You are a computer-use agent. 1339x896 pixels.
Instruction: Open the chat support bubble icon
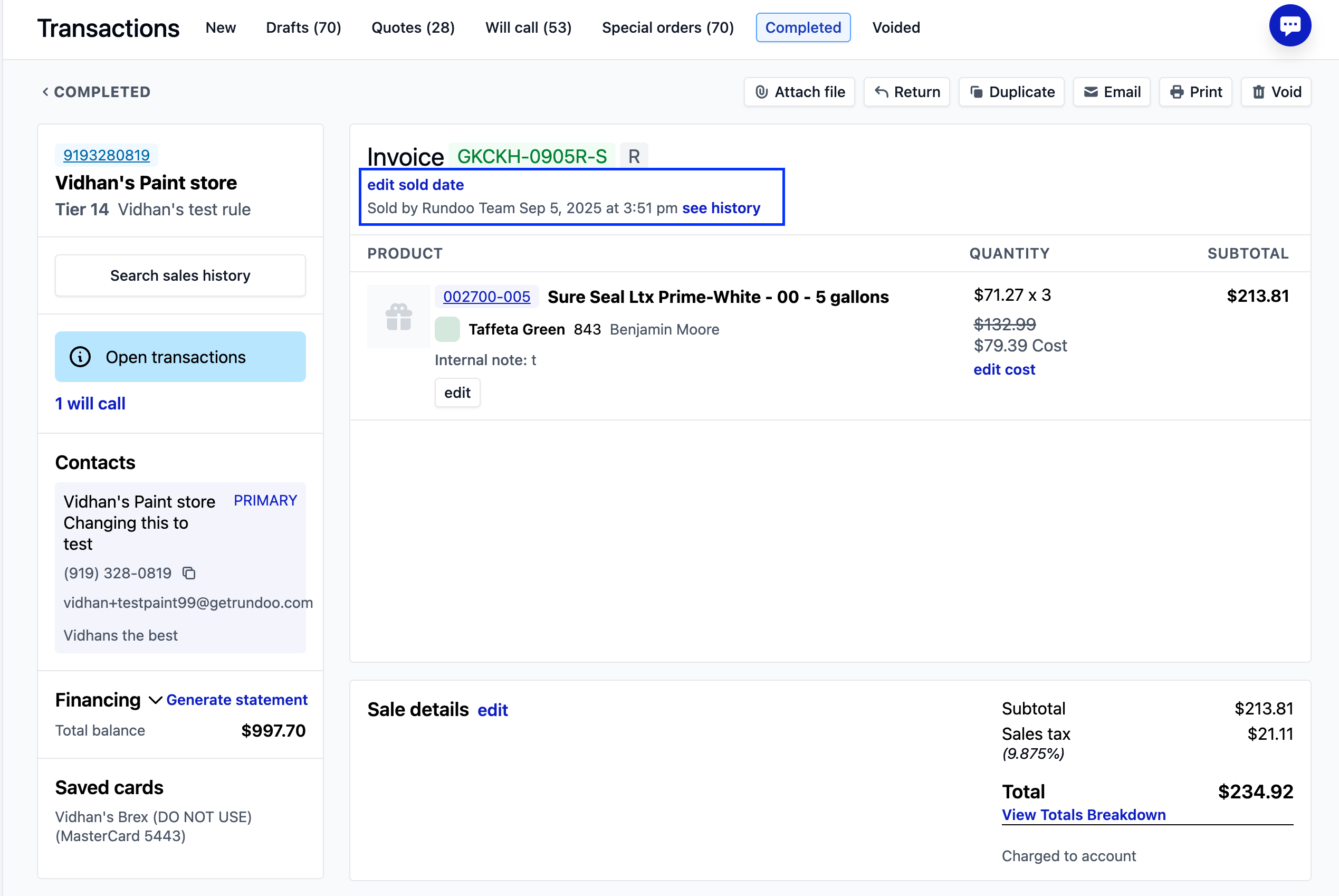pyautogui.click(x=1289, y=26)
